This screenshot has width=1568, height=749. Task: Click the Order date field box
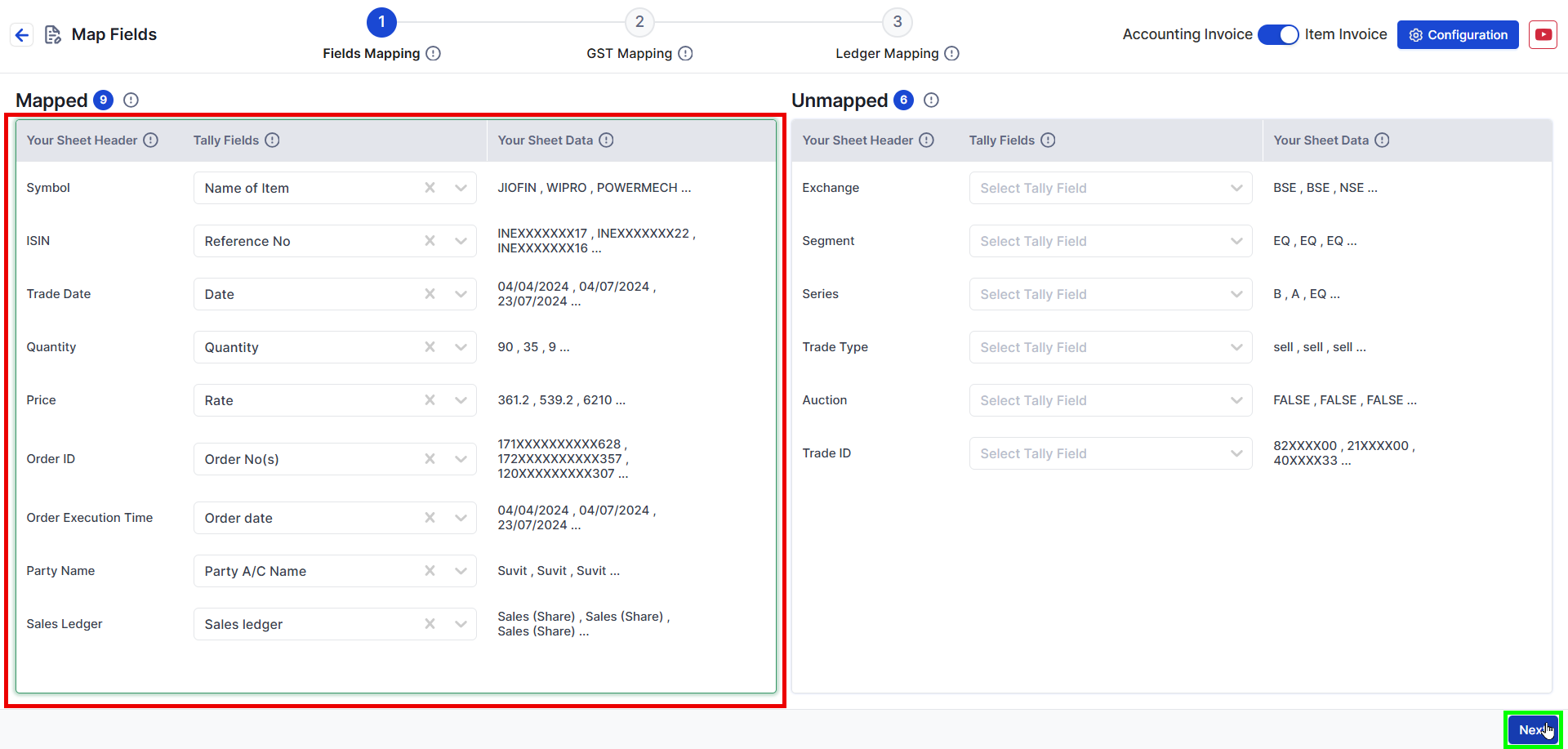click(335, 518)
